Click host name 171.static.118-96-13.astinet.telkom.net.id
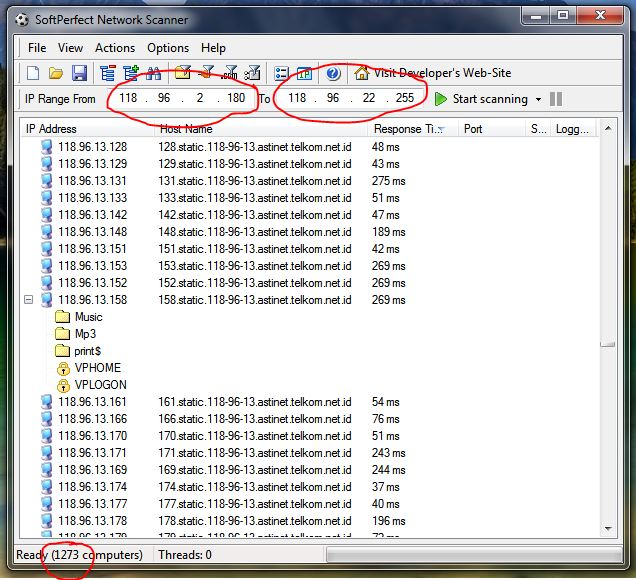The width and height of the screenshot is (636, 580). [255, 453]
